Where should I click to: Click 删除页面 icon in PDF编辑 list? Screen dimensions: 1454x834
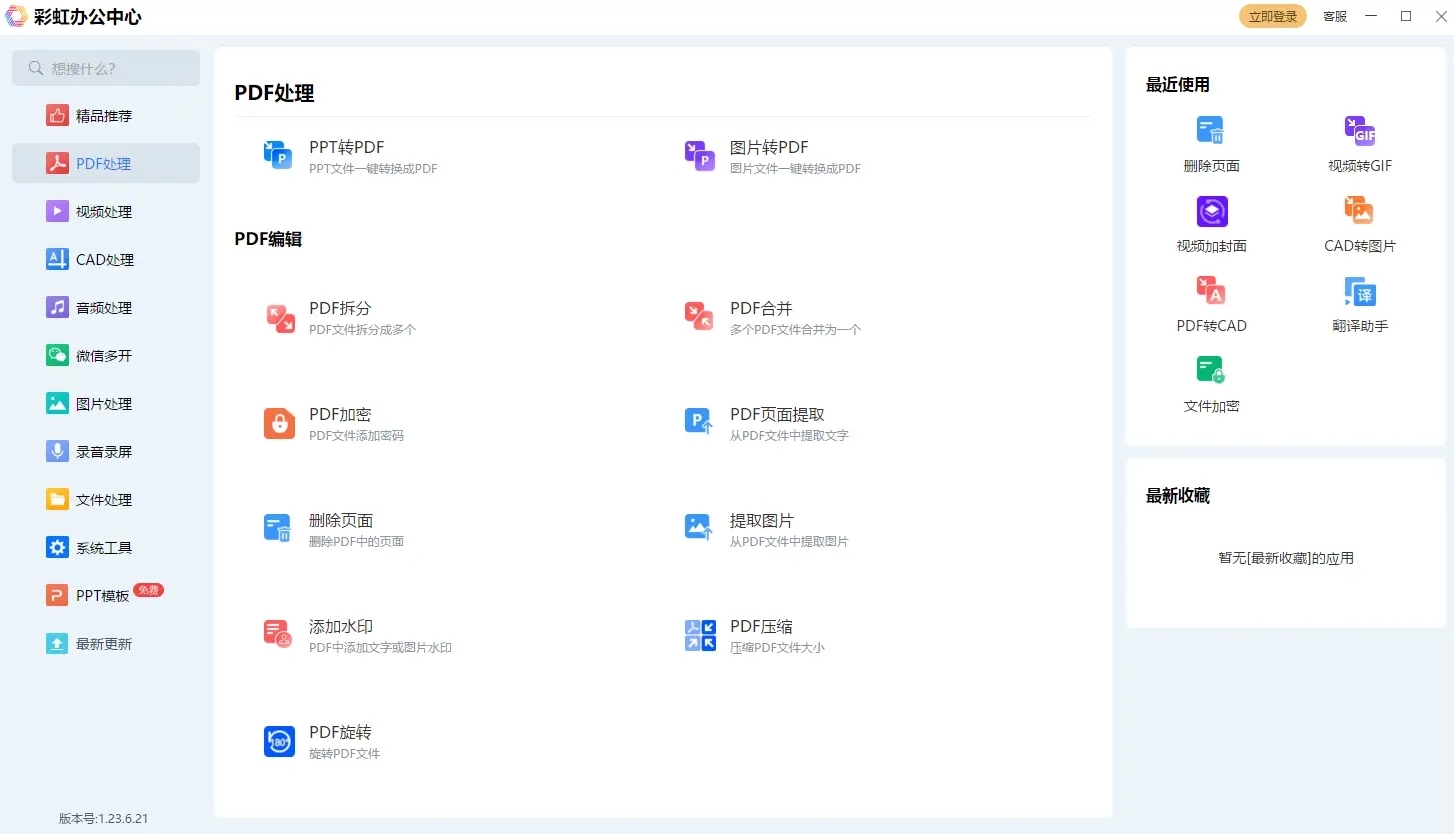click(x=278, y=528)
